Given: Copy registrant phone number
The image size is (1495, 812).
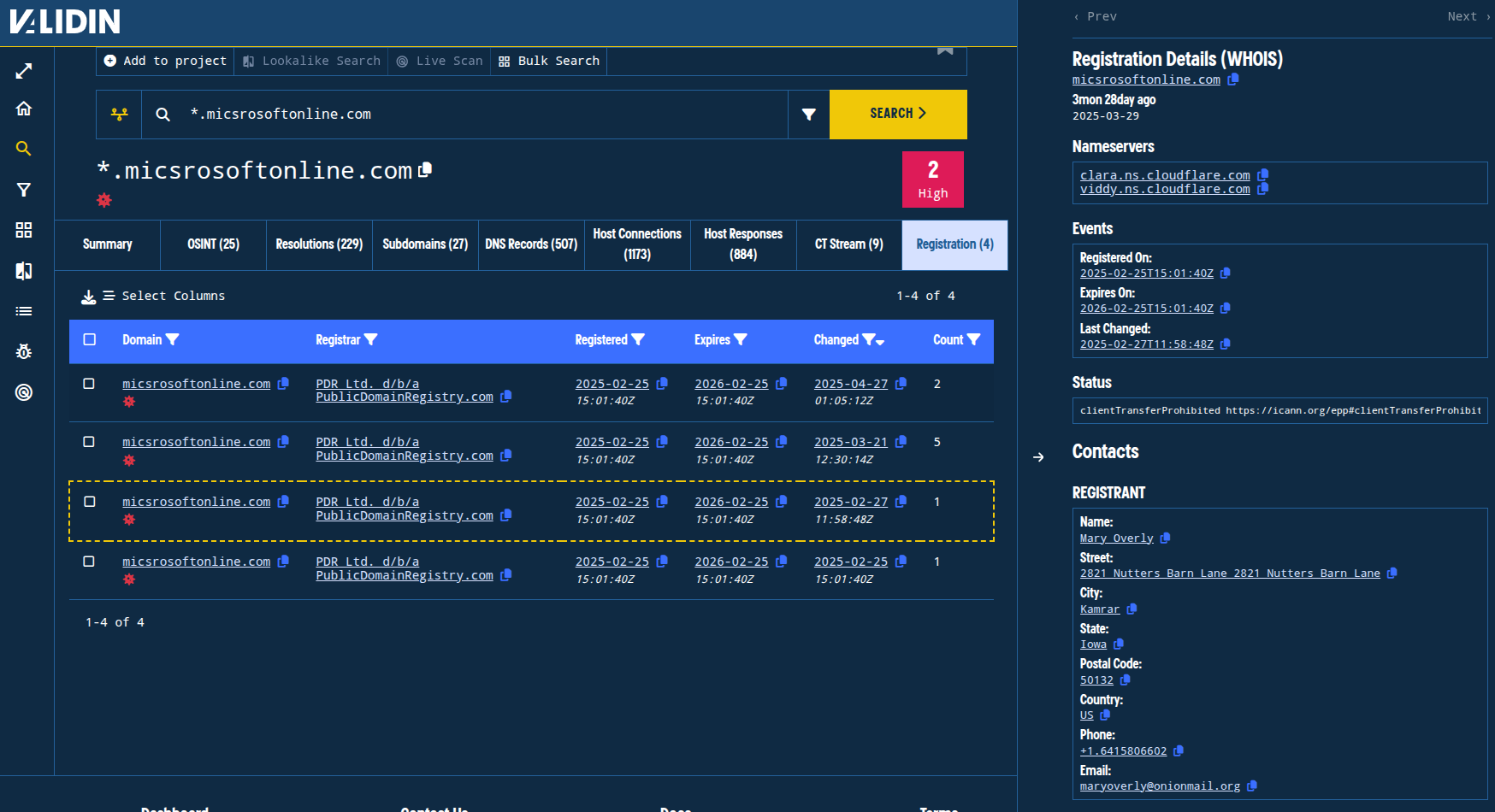Looking at the screenshot, I should coord(1179,751).
